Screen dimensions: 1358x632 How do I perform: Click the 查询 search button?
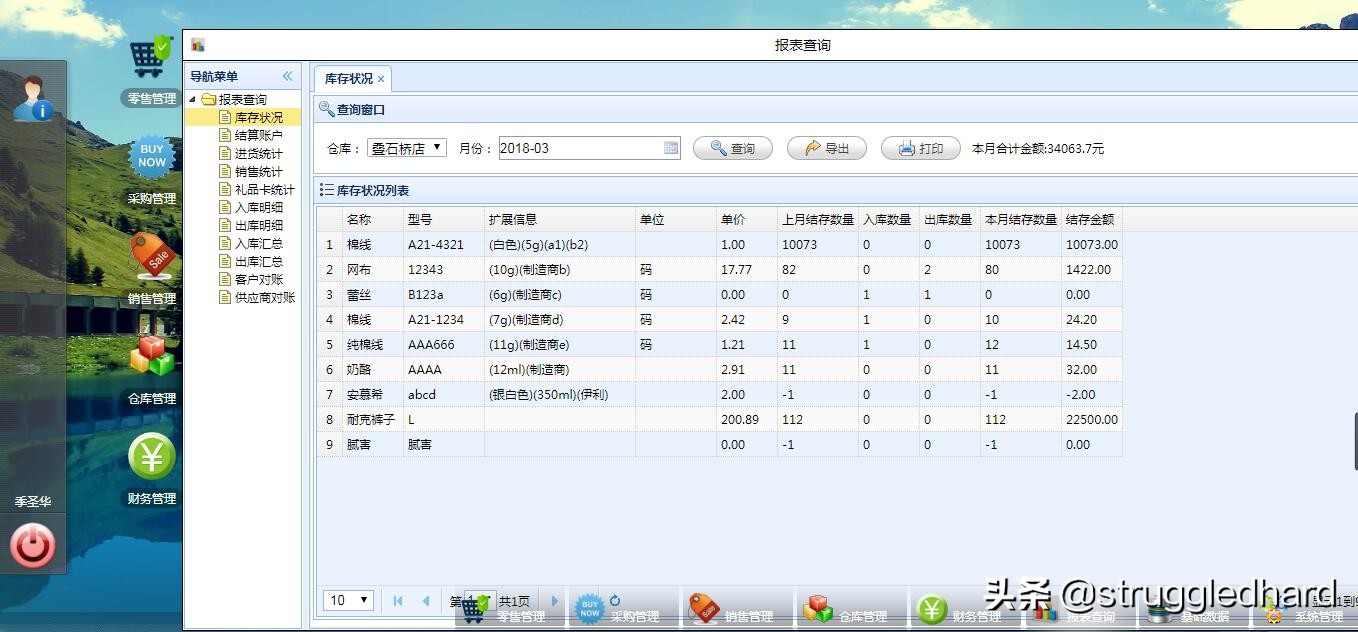[733, 146]
